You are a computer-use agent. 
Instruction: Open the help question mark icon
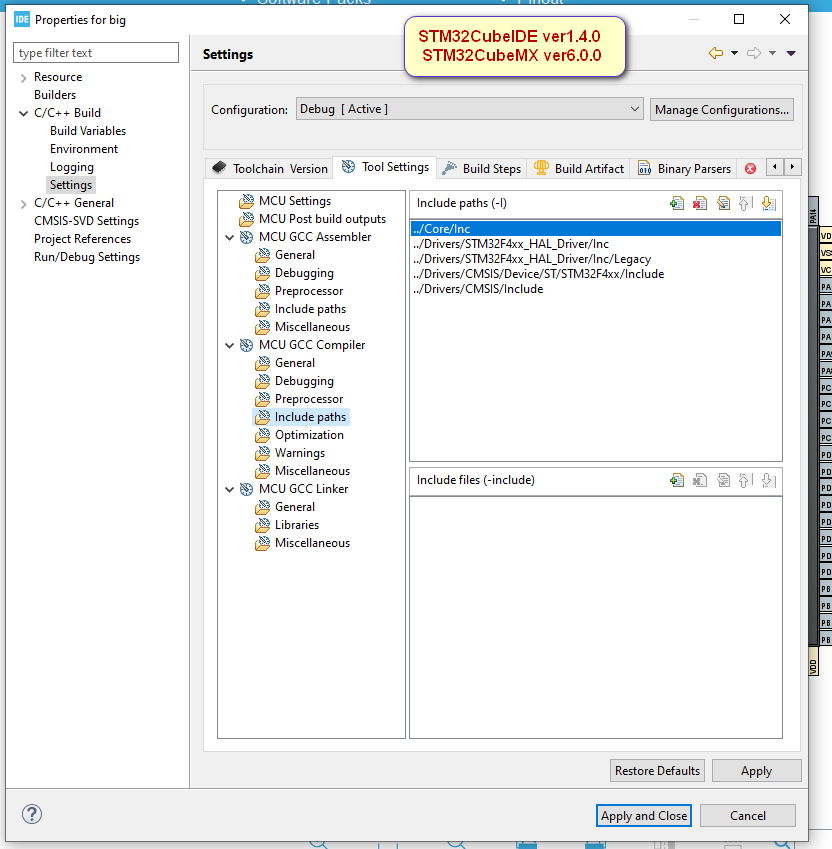[x=32, y=814]
